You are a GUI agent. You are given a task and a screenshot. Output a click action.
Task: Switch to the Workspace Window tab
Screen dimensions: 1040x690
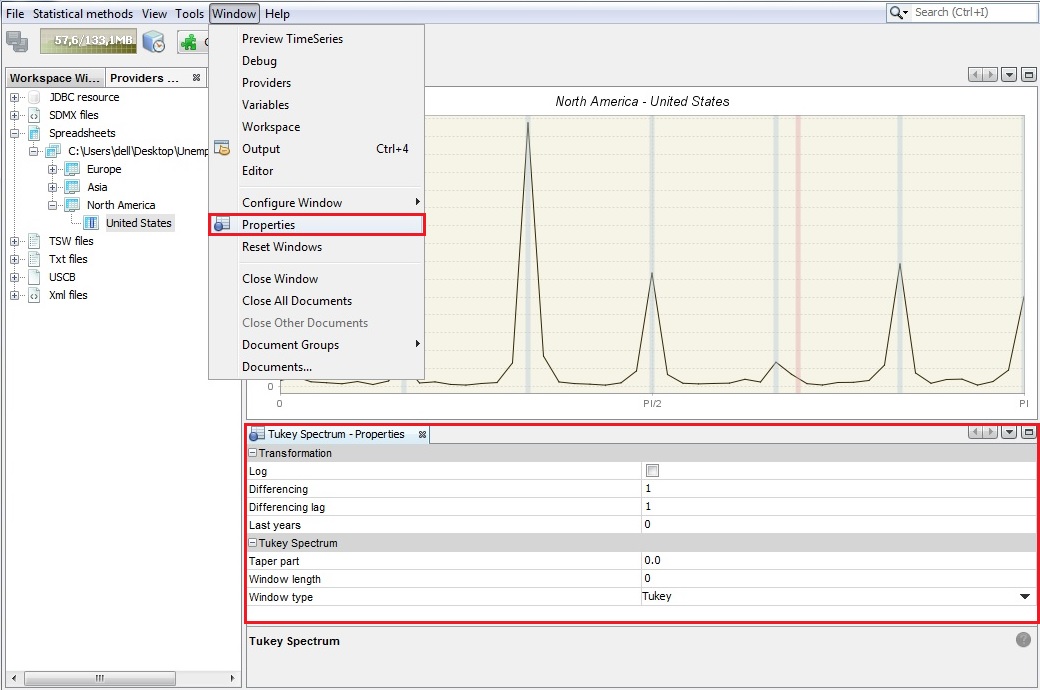(x=54, y=78)
